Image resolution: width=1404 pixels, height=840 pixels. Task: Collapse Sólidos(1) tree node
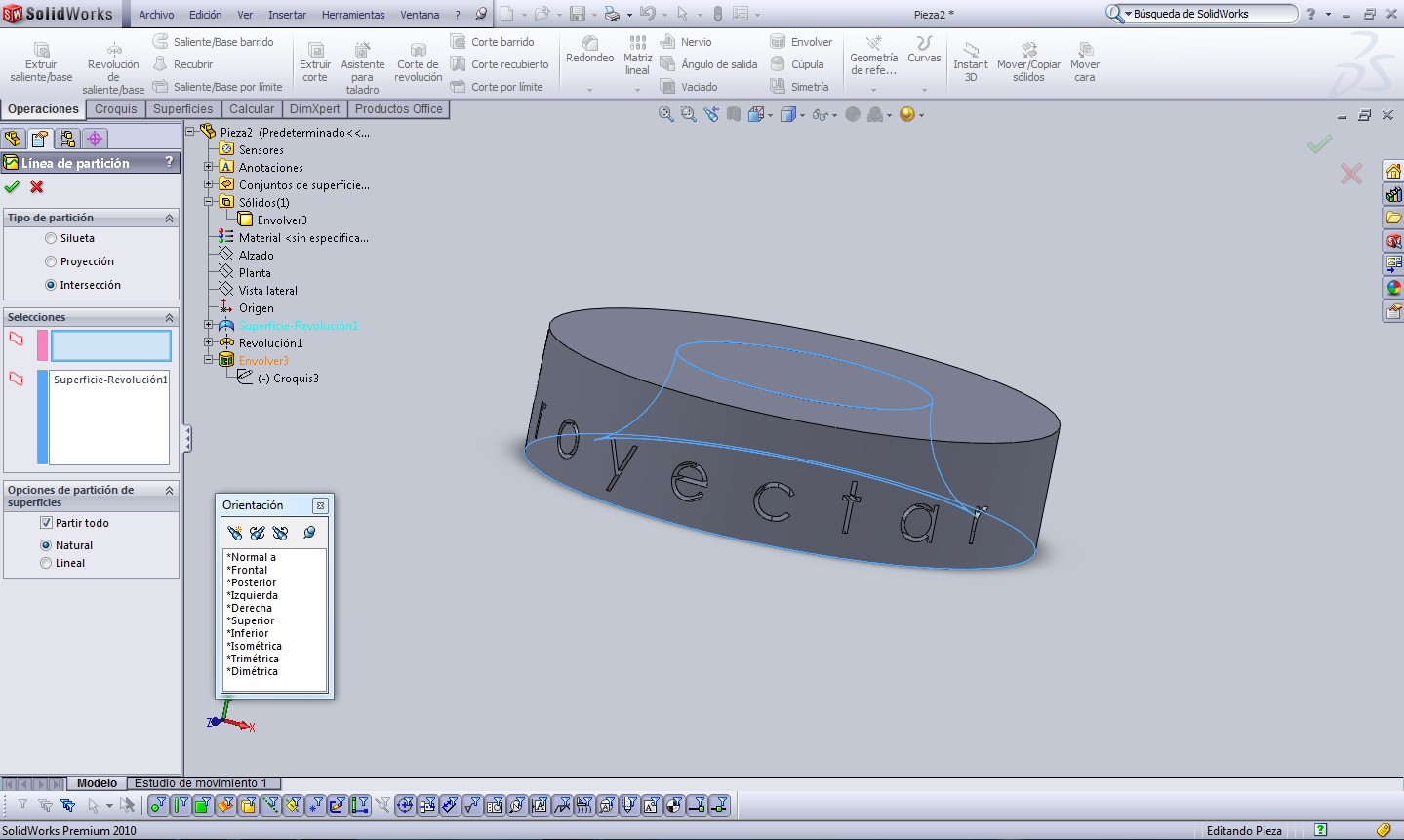click(208, 202)
